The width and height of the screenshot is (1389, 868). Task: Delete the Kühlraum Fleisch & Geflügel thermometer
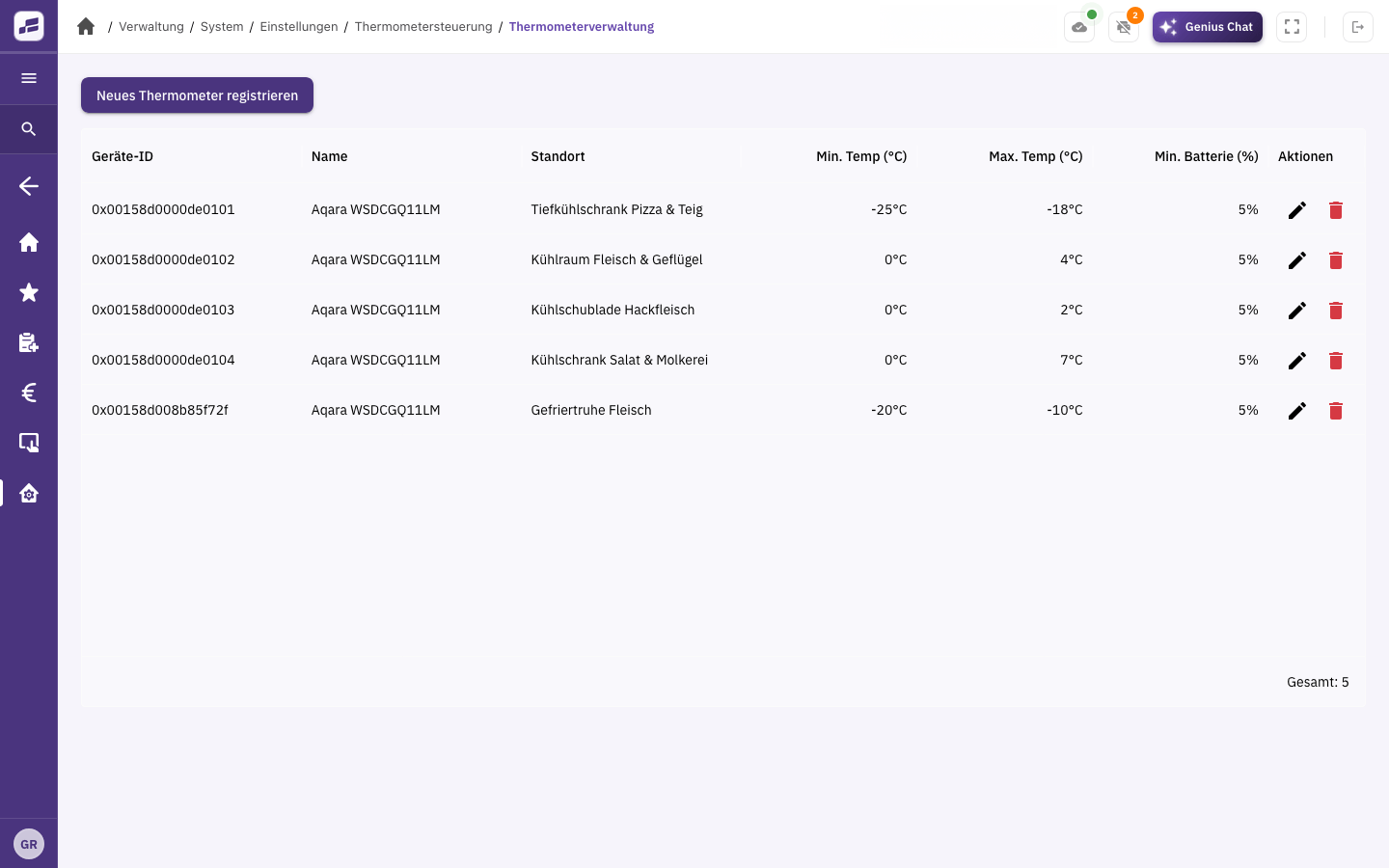point(1336,260)
